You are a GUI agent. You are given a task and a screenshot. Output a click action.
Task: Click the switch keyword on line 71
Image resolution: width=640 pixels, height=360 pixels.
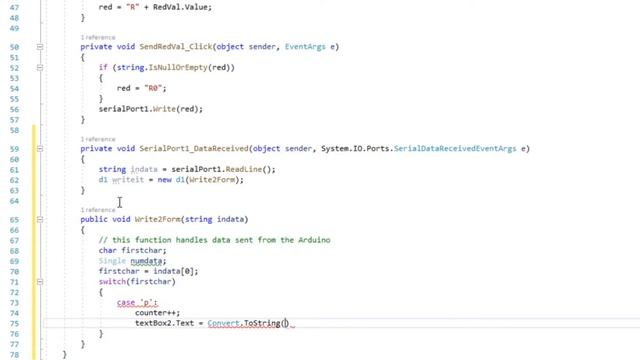click(x=112, y=282)
